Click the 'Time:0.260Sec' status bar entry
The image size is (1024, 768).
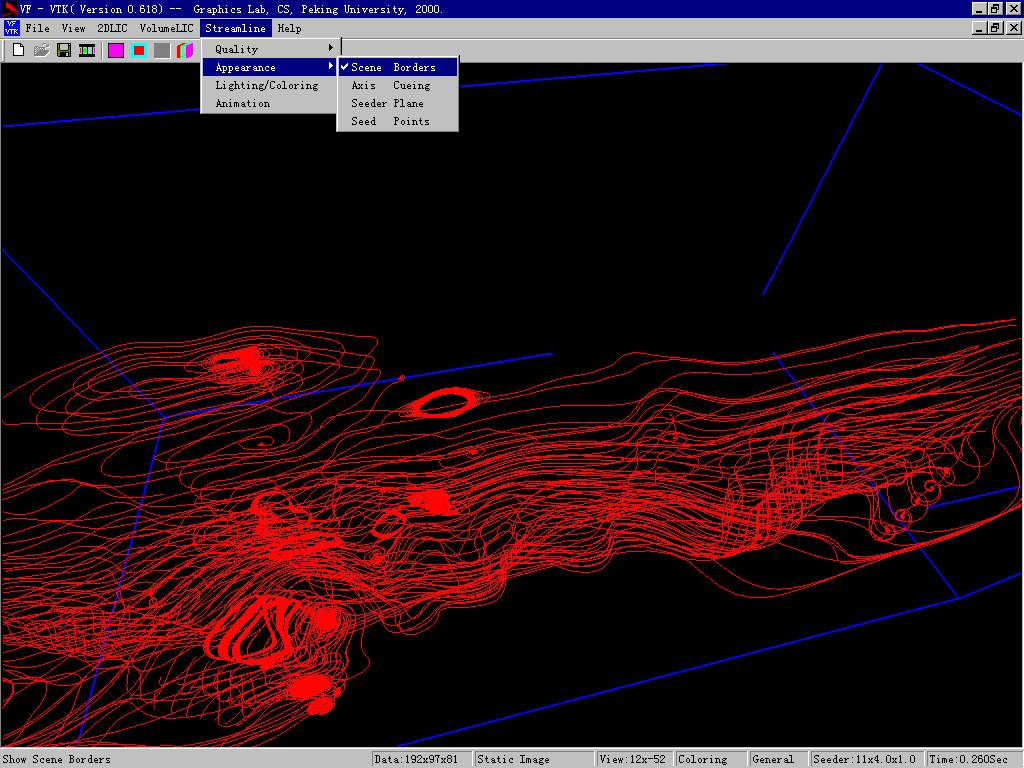973,759
